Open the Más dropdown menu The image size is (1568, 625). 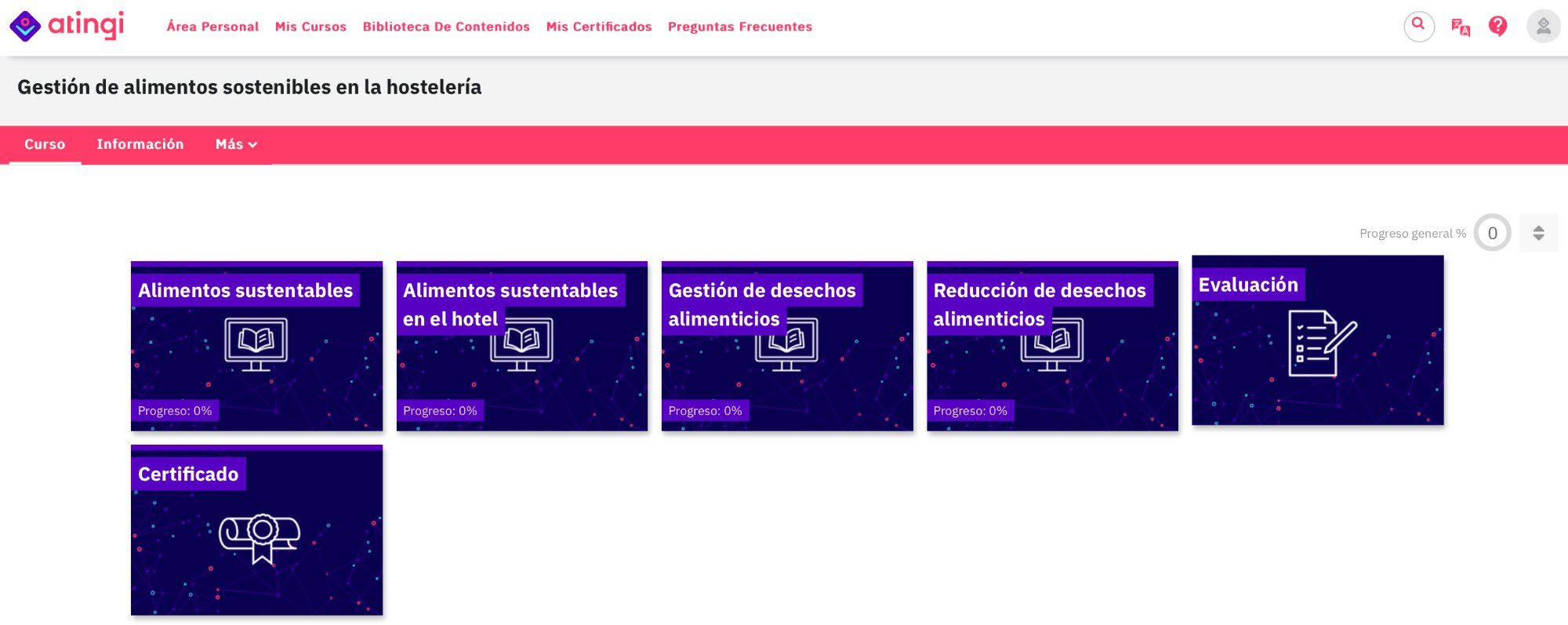[236, 144]
